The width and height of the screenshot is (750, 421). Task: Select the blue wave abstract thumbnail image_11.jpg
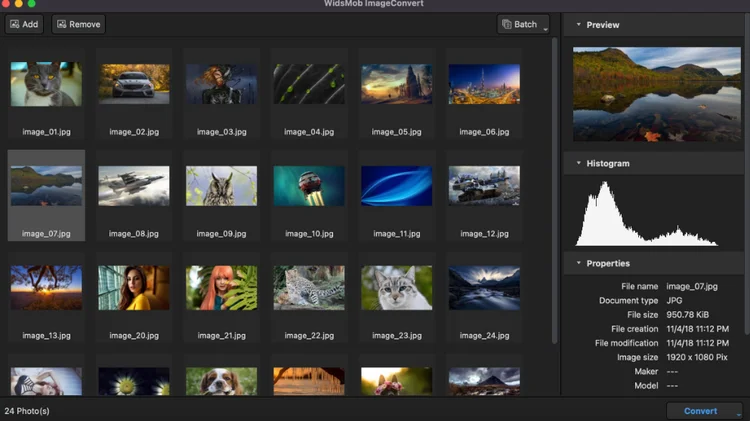(x=397, y=186)
